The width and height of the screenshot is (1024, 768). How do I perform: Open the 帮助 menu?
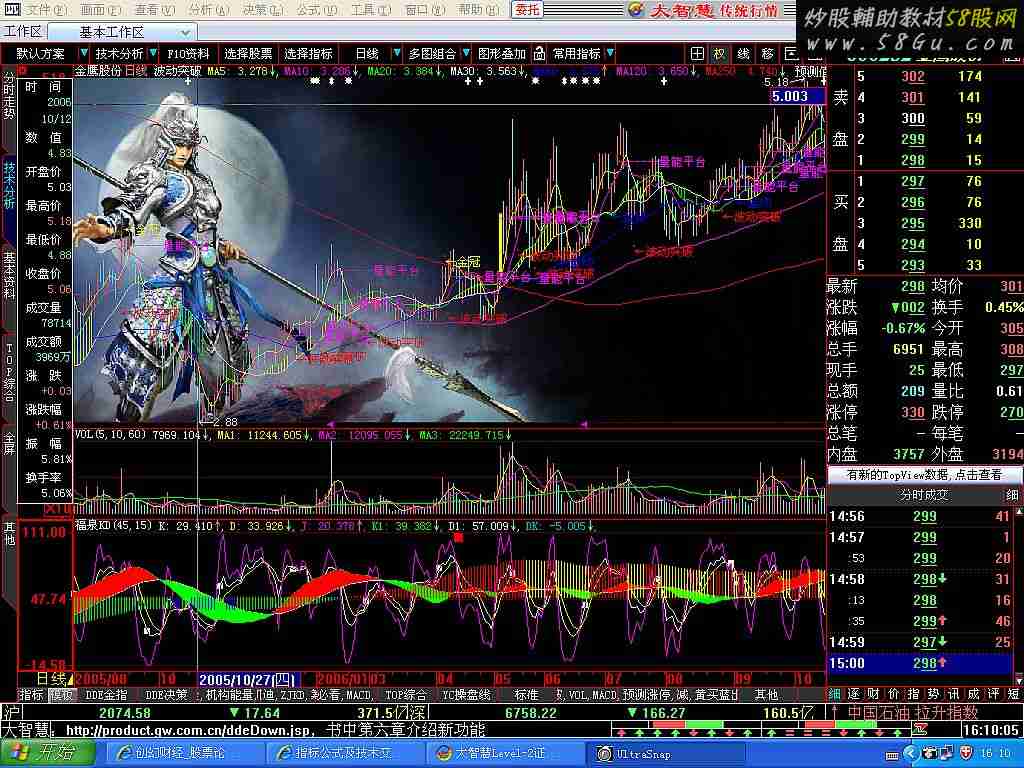tap(479, 10)
